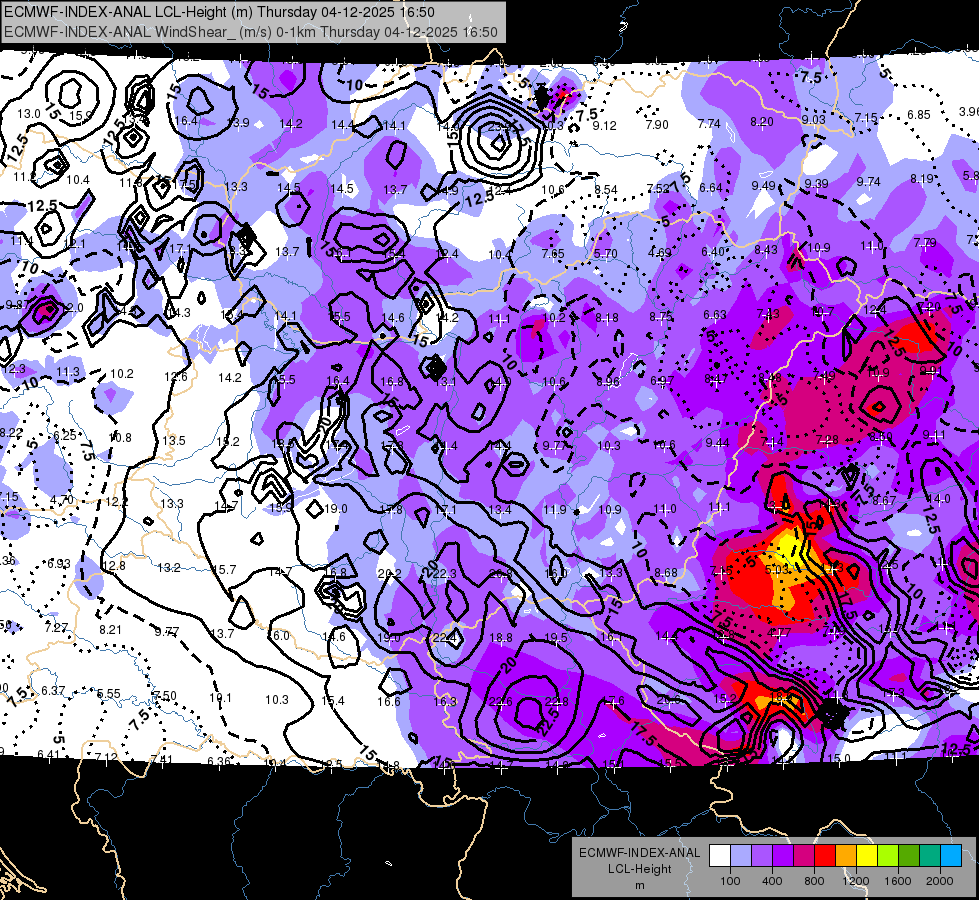Click the wind shear value '22.3'
This screenshot has width=979, height=900.
445,573
